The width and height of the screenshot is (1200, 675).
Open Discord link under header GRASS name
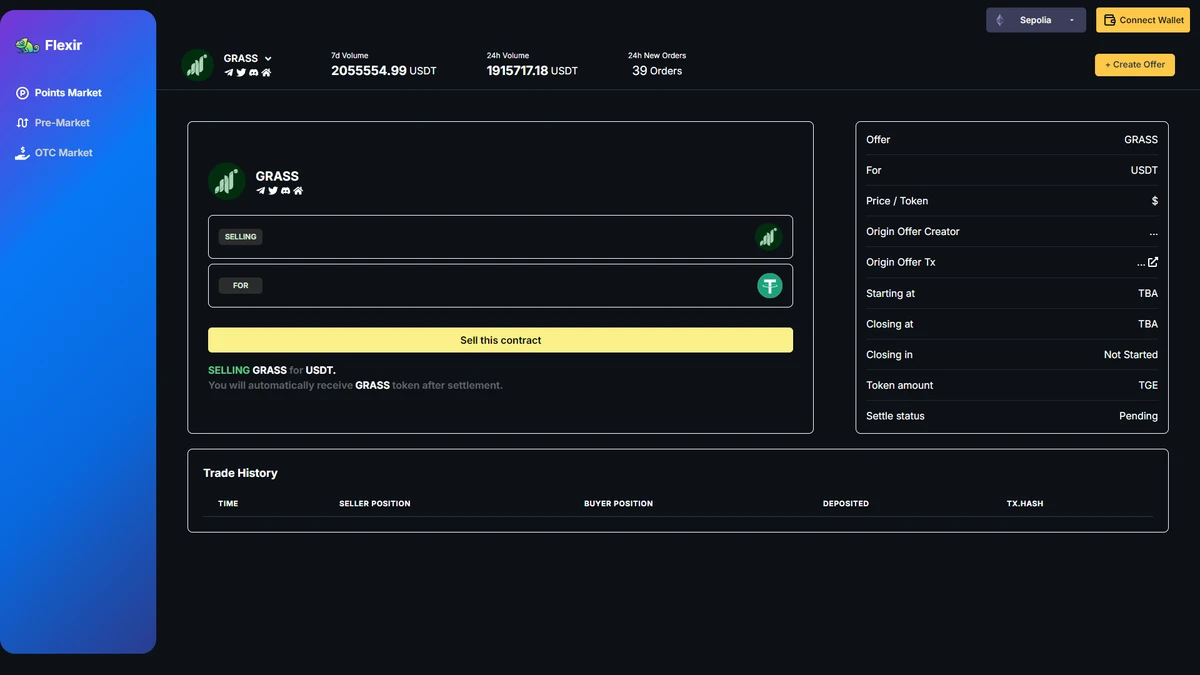pos(253,72)
